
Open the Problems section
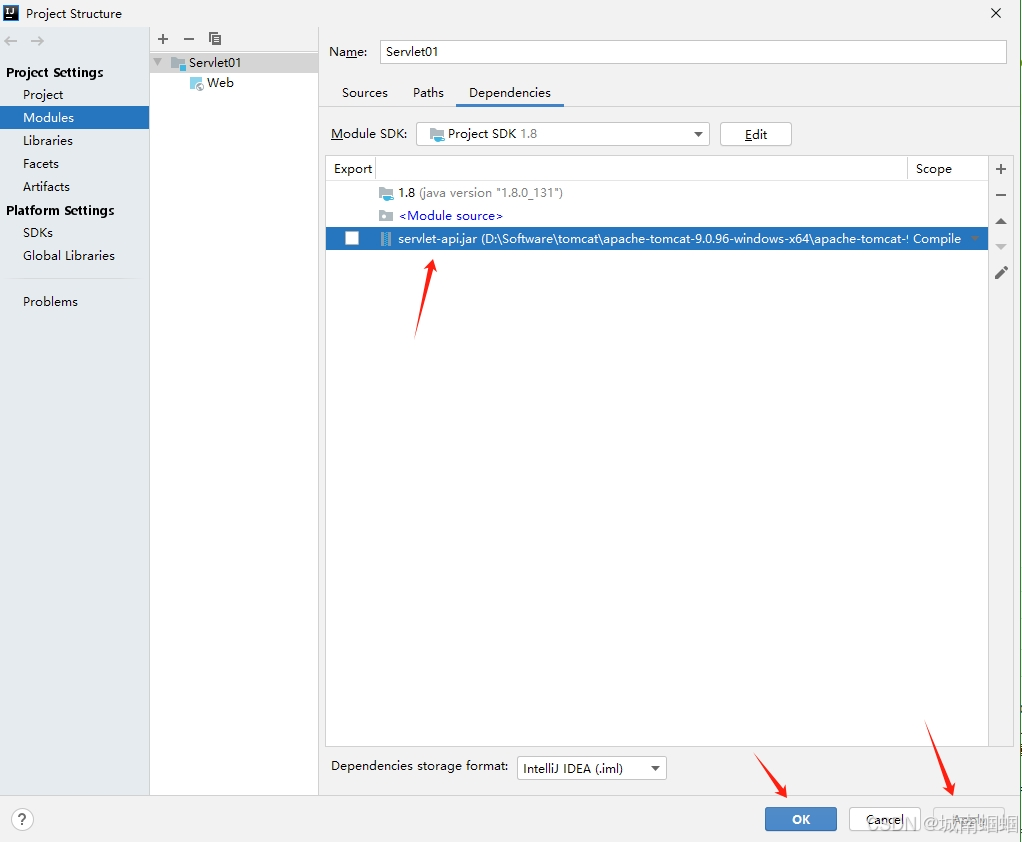pos(50,302)
